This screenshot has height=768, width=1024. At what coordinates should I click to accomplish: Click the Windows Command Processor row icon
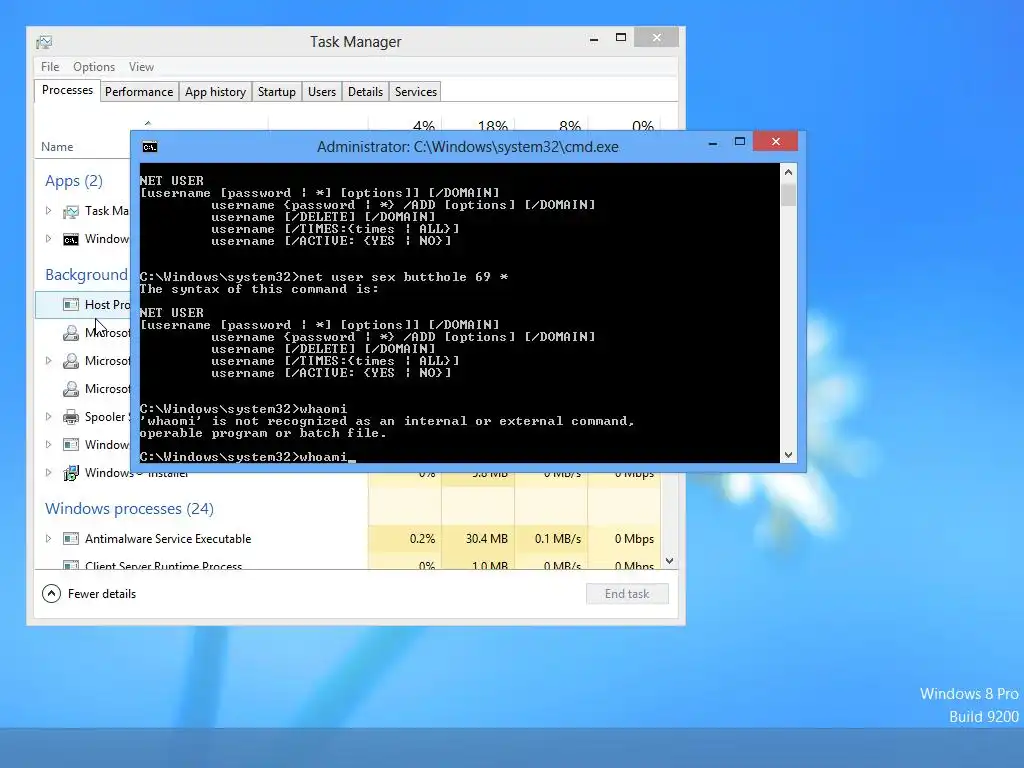point(71,239)
